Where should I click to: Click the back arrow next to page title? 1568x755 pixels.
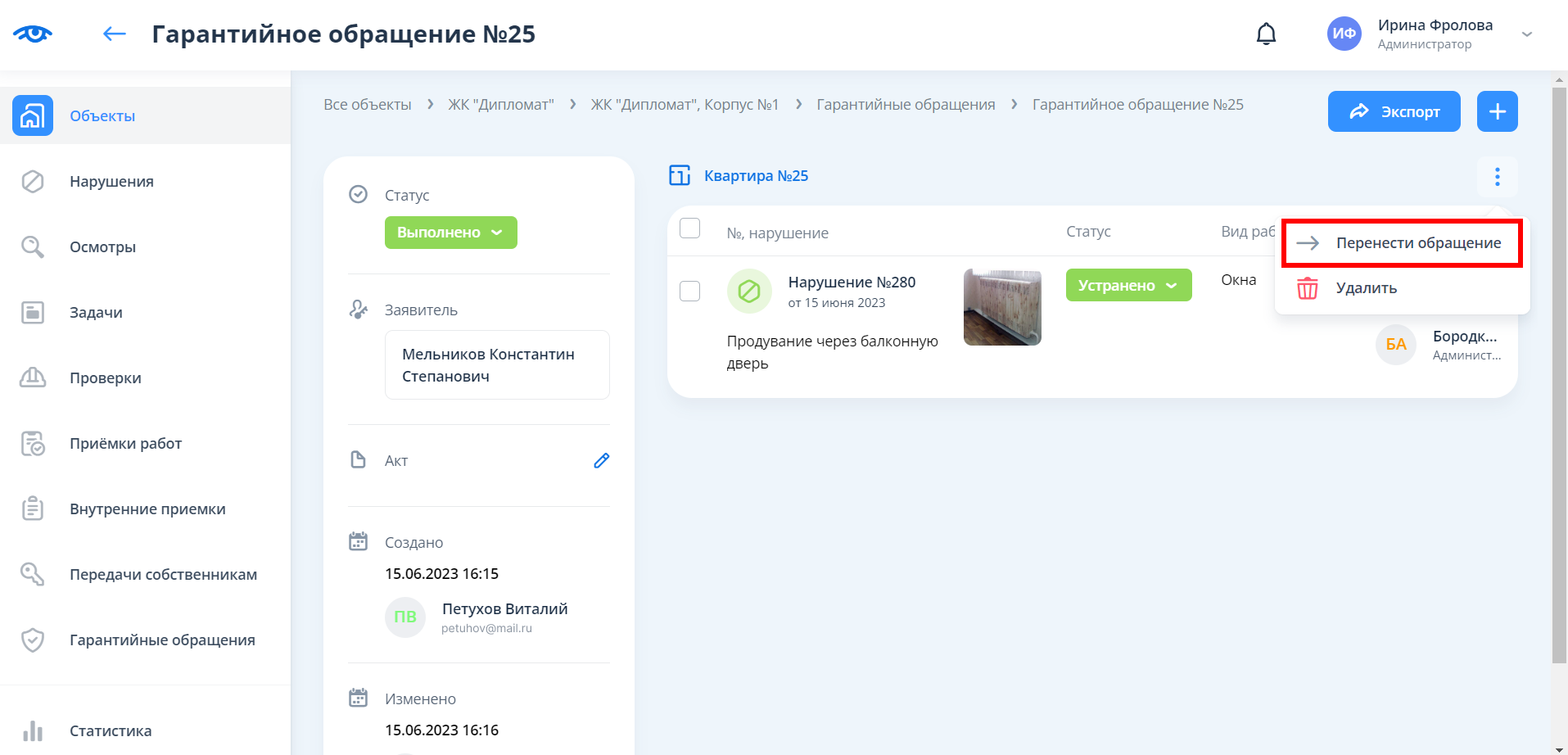pos(114,34)
